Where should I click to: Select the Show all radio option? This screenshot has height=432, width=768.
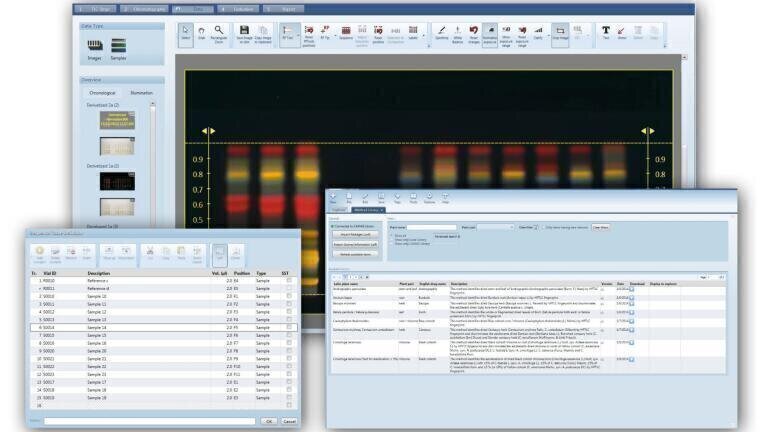point(392,236)
